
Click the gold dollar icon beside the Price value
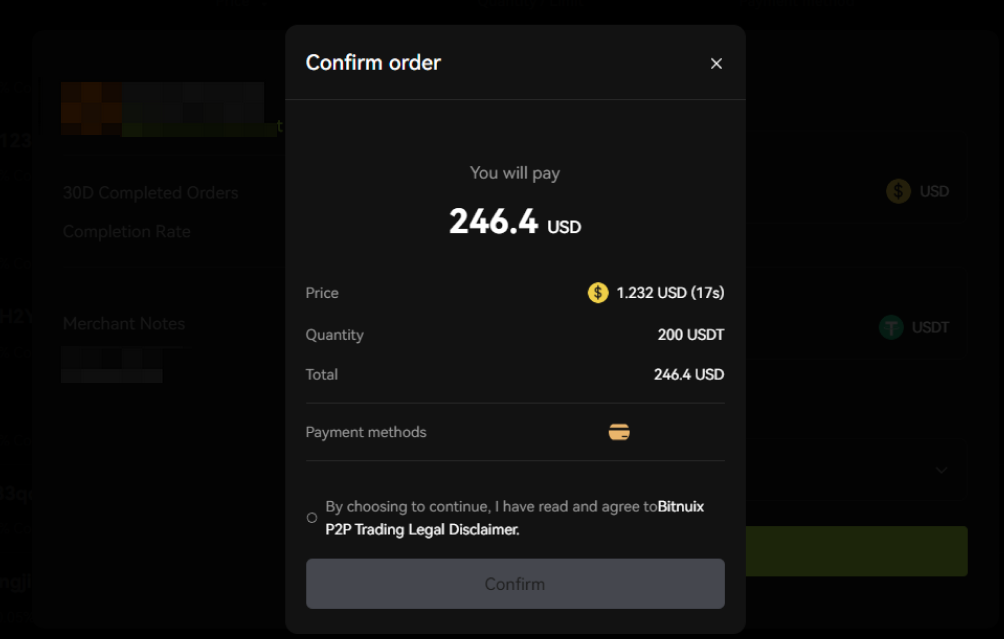pyautogui.click(x=597, y=292)
